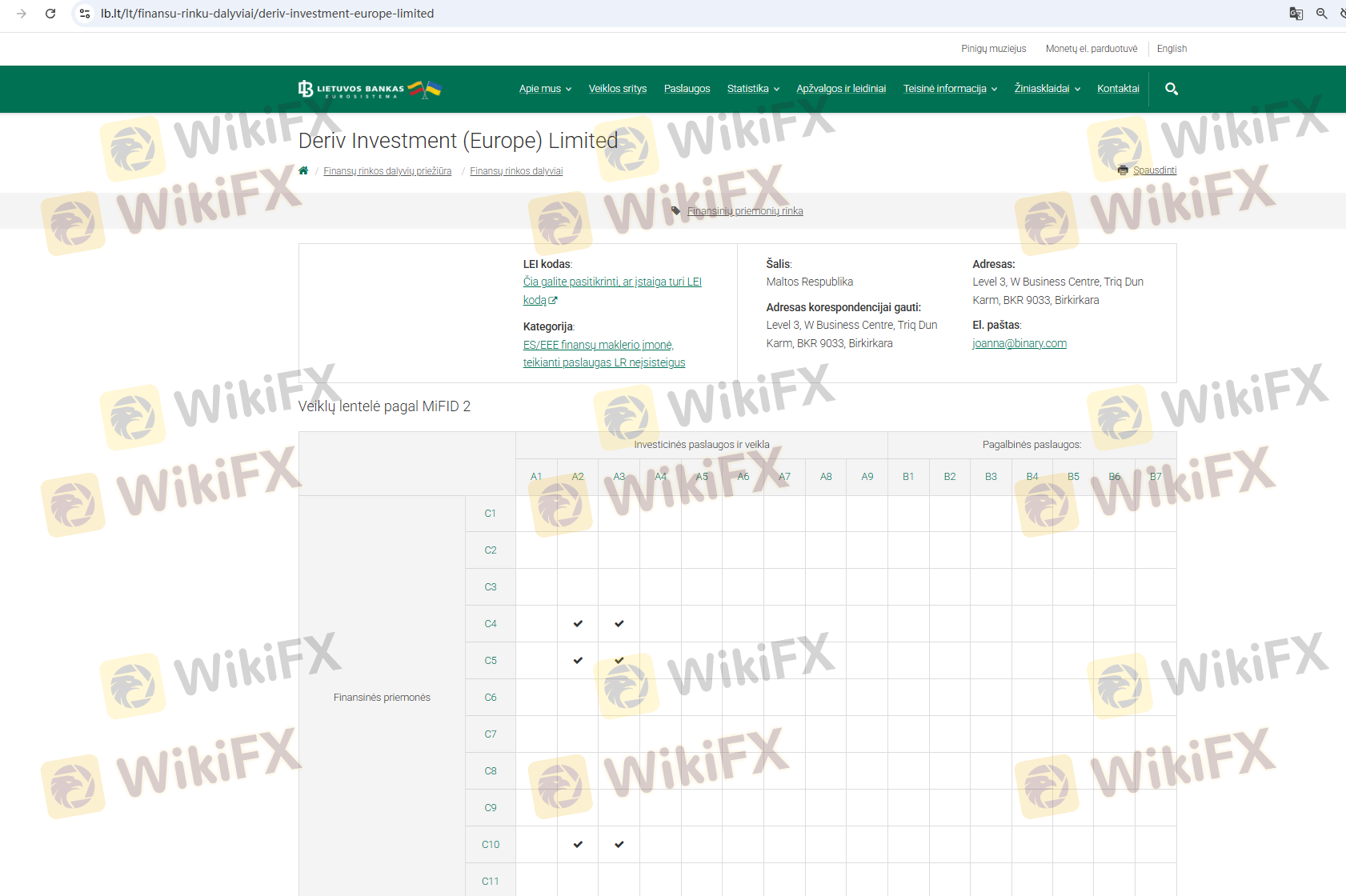Image resolution: width=1346 pixels, height=896 pixels.
Task: Open the Paslaugos menu item
Action: point(687,89)
